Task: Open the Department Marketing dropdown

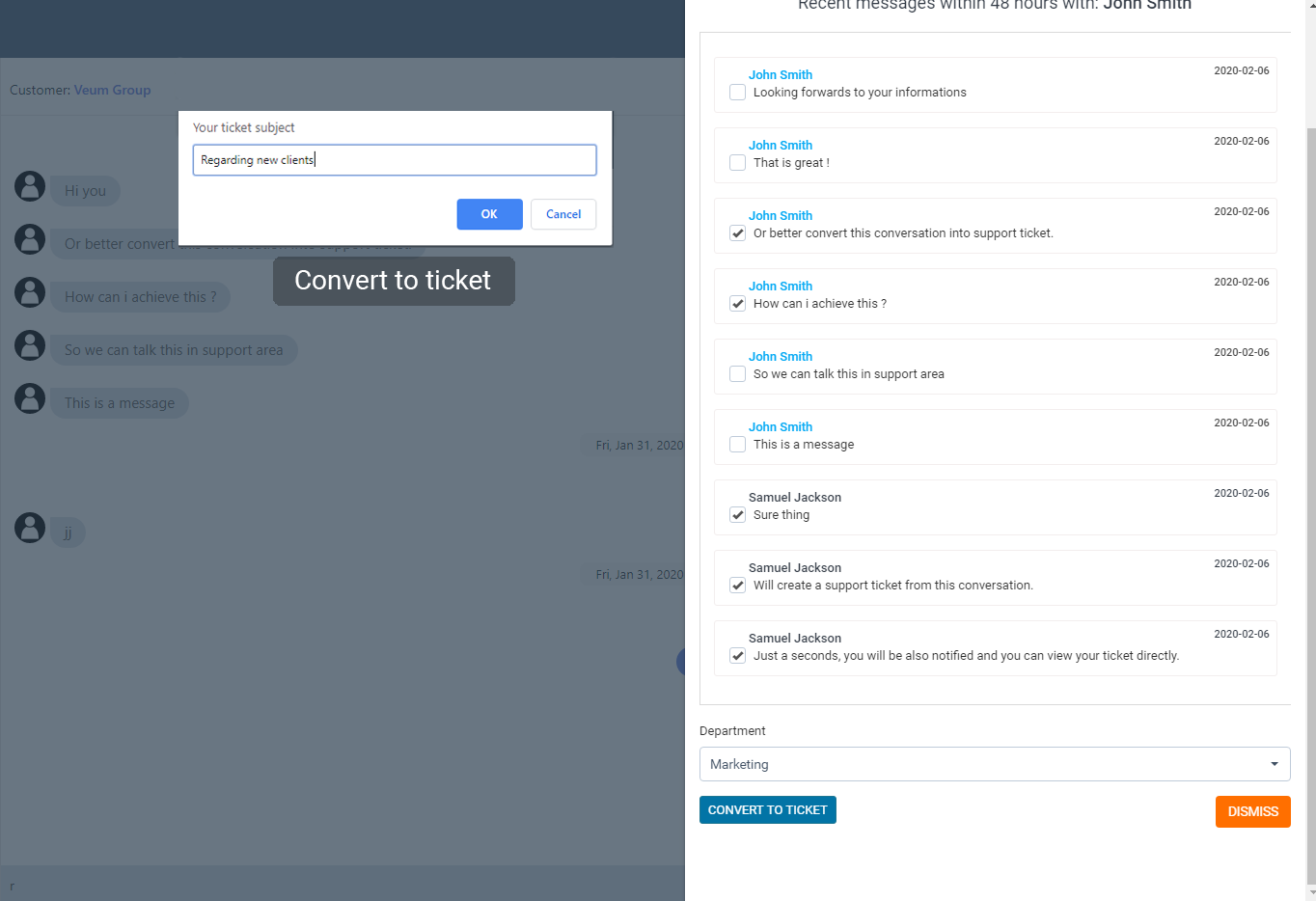Action: coord(995,764)
